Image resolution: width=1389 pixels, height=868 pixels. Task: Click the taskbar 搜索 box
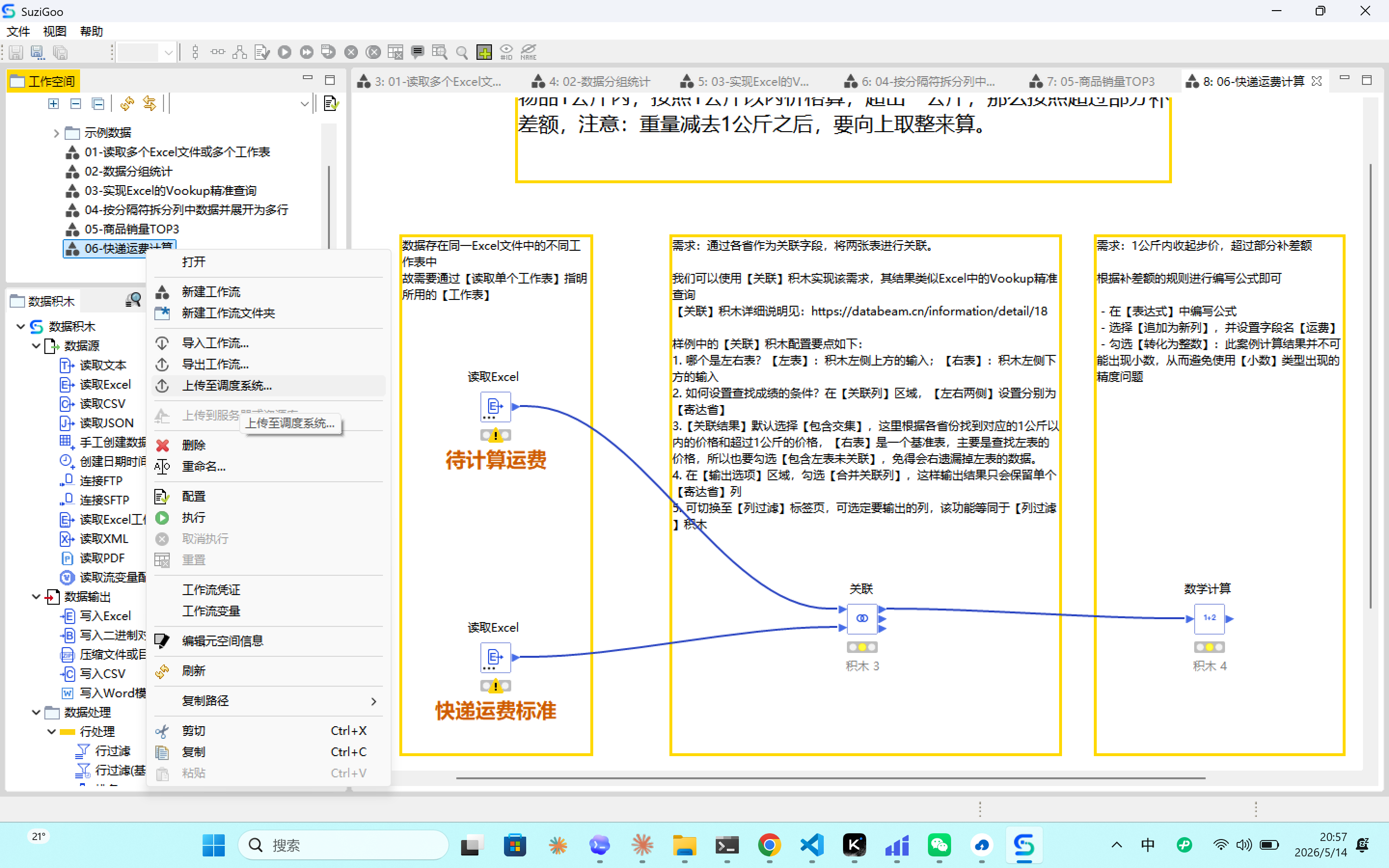[x=342, y=846]
